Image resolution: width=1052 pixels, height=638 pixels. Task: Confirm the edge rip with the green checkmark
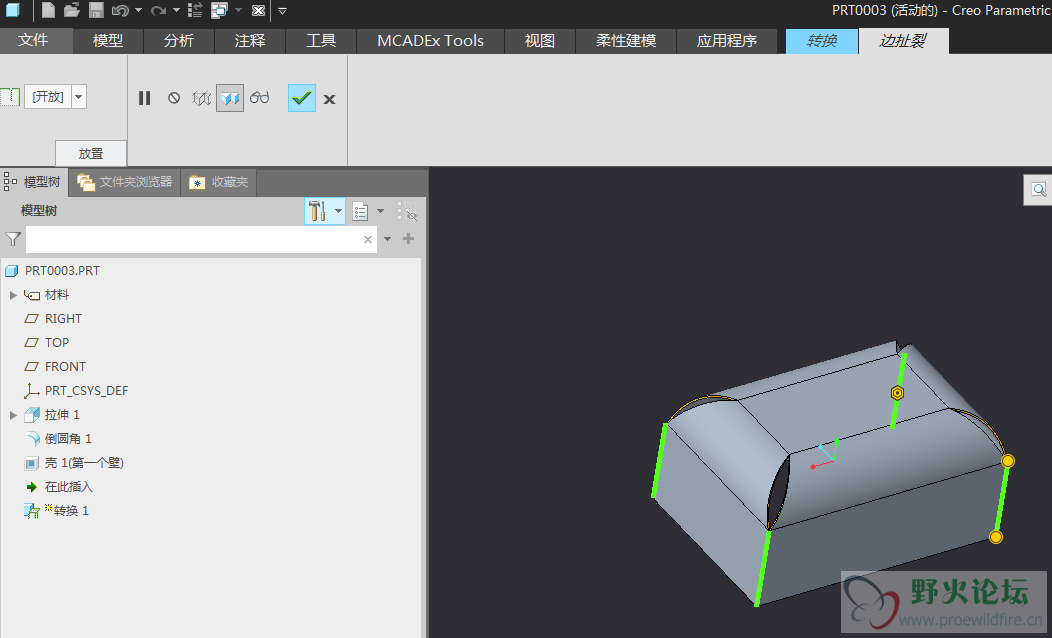point(301,98)
